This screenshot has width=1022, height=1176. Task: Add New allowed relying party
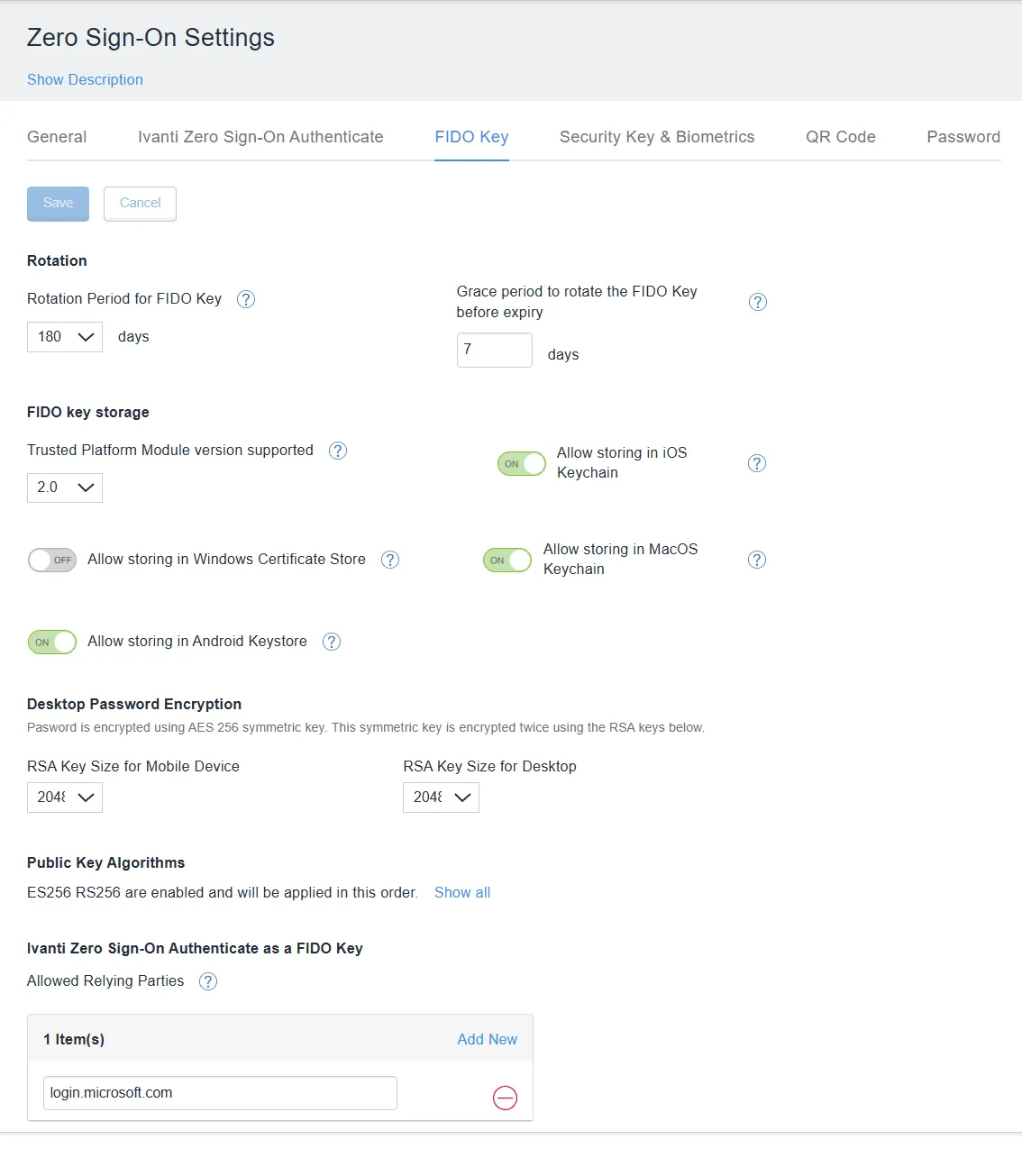click(x=487, y=1039)
